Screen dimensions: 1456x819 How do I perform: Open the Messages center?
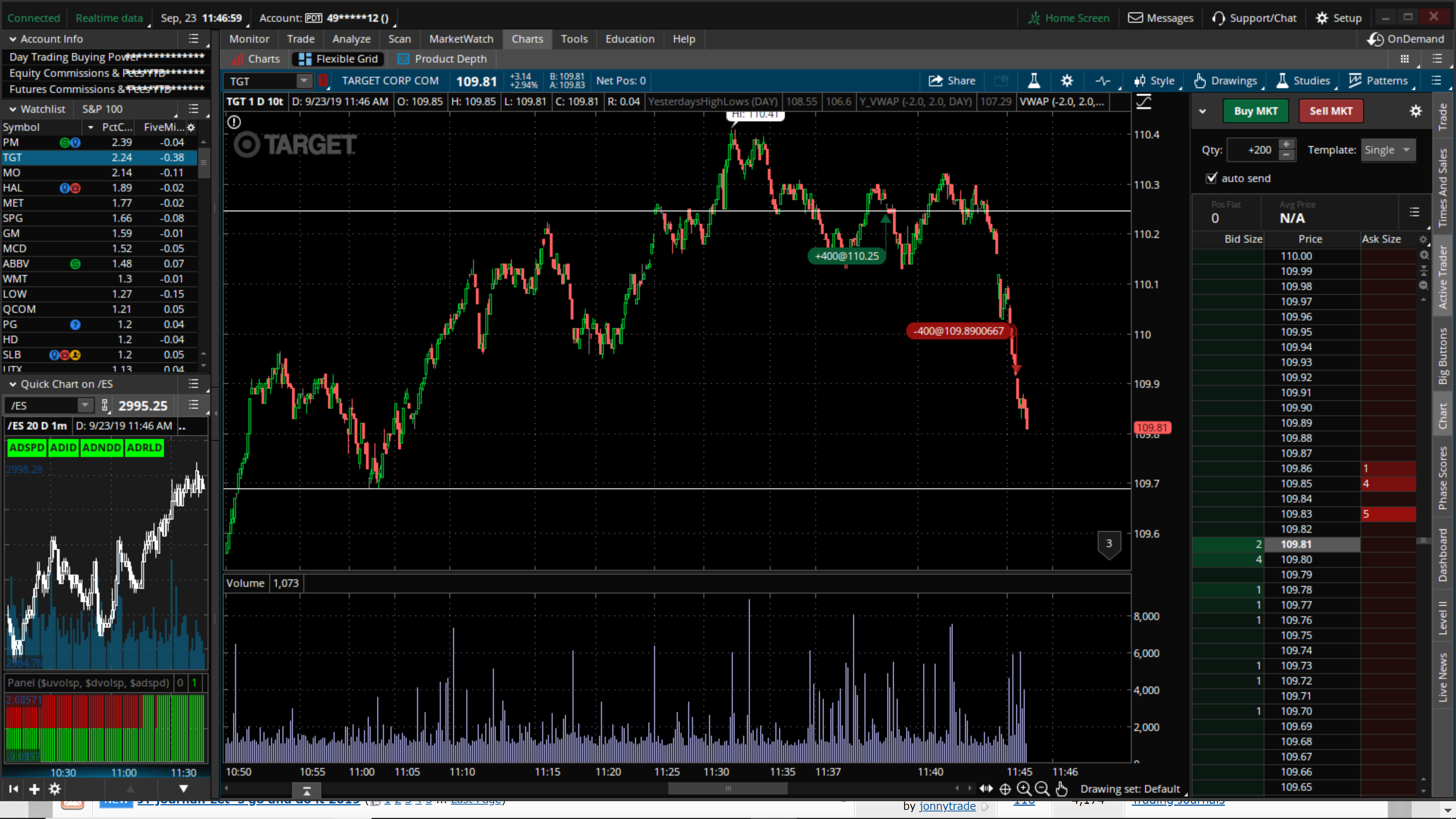(1160, 18)
